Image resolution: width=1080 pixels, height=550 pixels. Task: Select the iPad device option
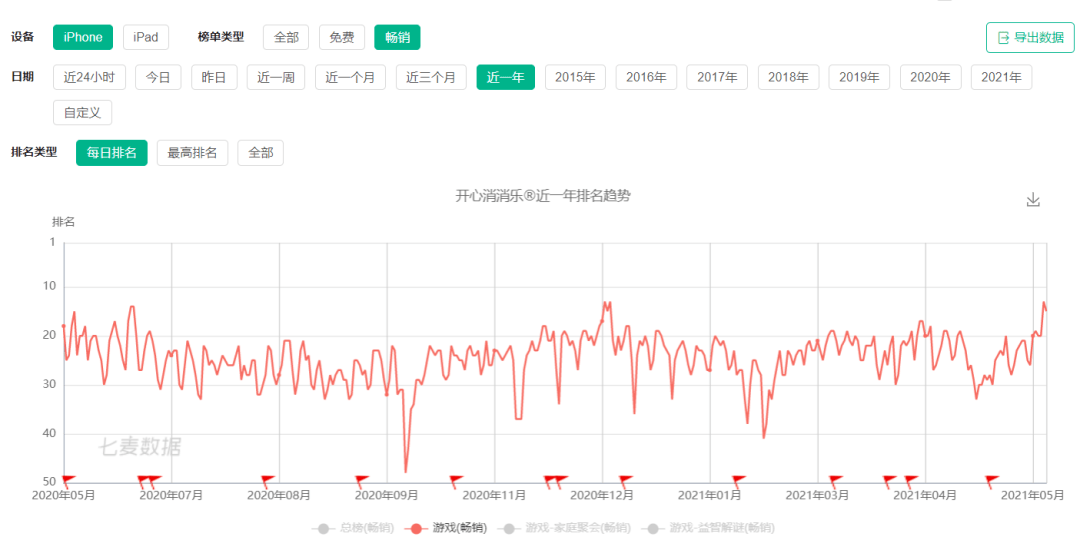[146, 38]
